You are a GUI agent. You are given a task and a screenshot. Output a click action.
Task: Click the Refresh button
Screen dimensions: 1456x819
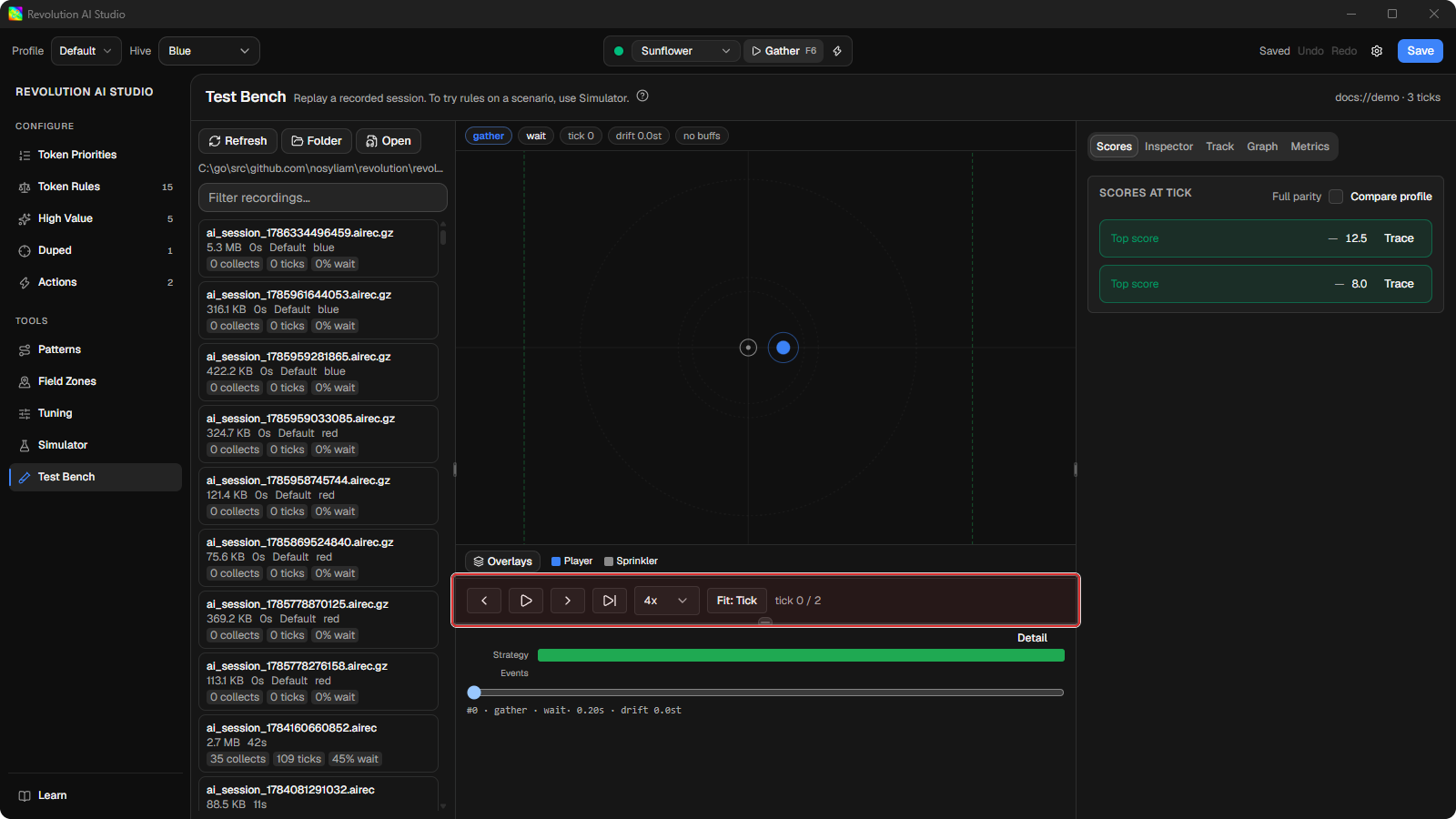tap(238, 141)
